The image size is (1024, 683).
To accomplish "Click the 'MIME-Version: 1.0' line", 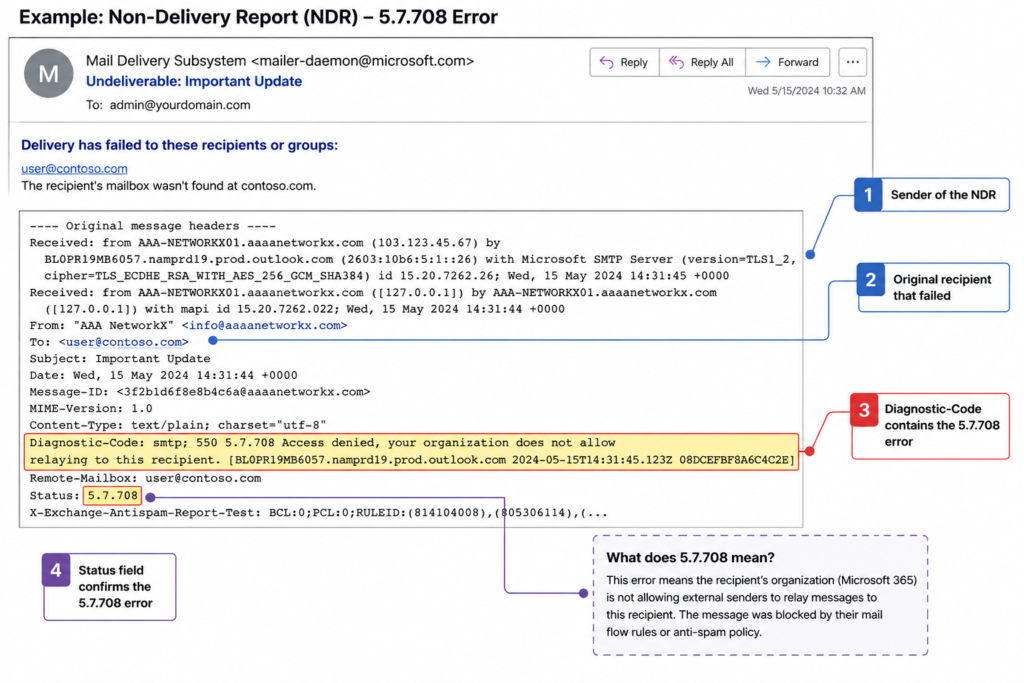I will pyautogui.click(x=91, y=408).
